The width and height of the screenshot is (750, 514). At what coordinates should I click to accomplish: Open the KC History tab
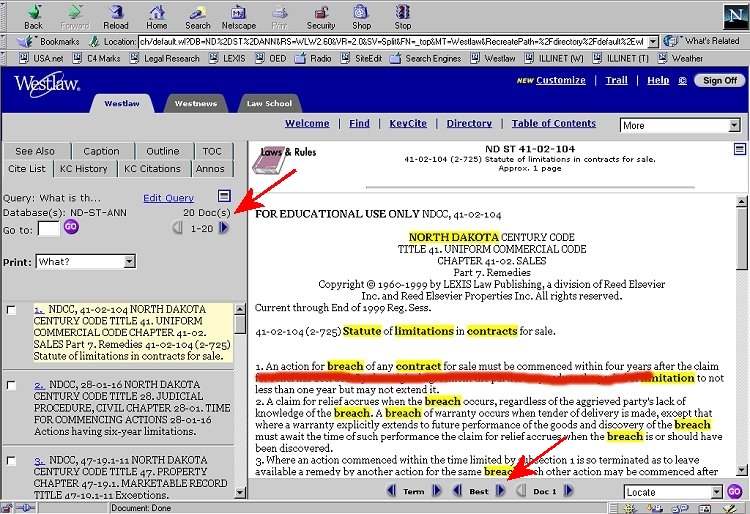point(84,169)
